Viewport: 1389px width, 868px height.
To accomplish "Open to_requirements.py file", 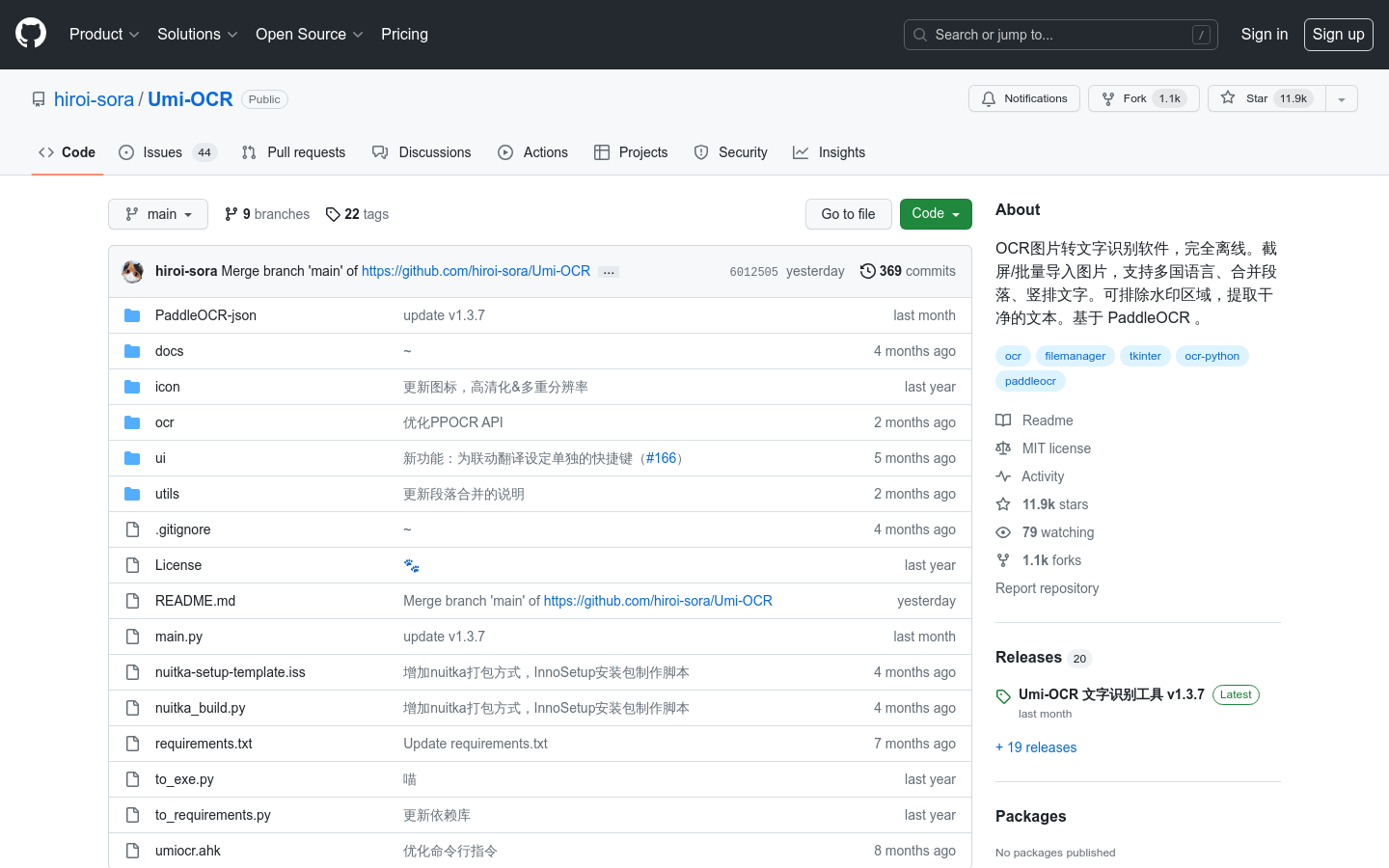I will (212, 815).
